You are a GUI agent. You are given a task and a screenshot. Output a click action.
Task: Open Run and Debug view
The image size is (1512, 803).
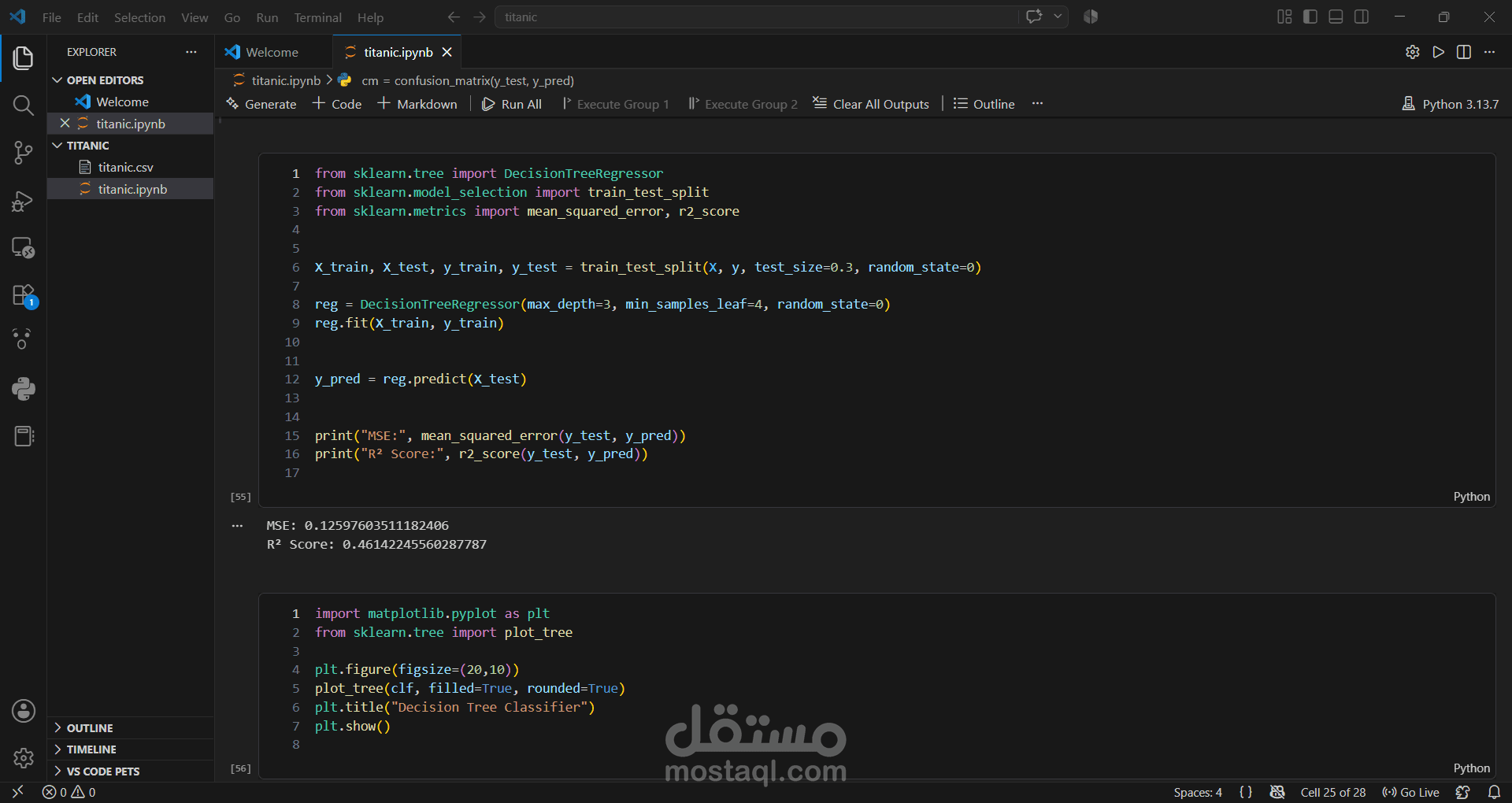point(23,201)
